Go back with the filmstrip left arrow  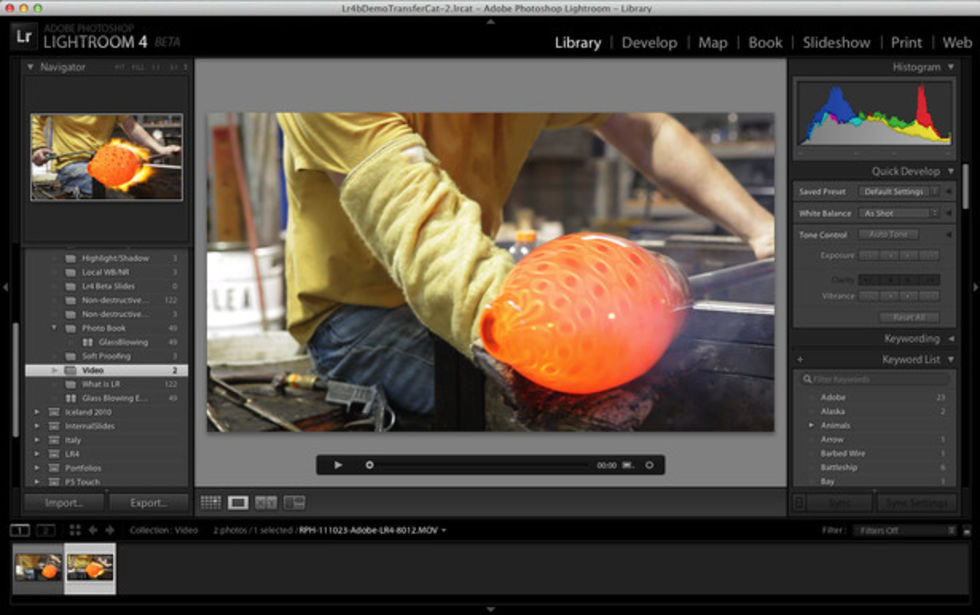[93, 530]
